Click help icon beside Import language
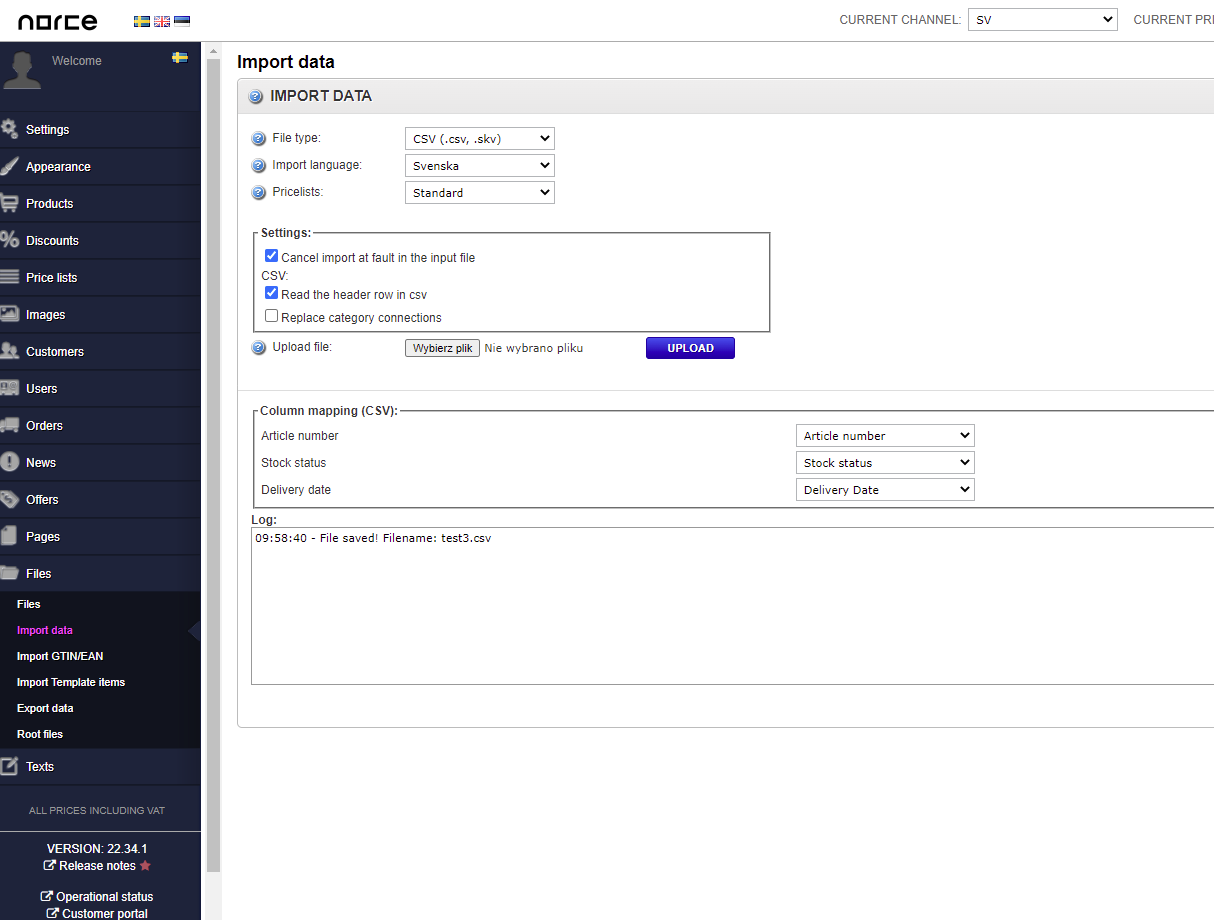The image size is (1214, 920). click(258, 166)
